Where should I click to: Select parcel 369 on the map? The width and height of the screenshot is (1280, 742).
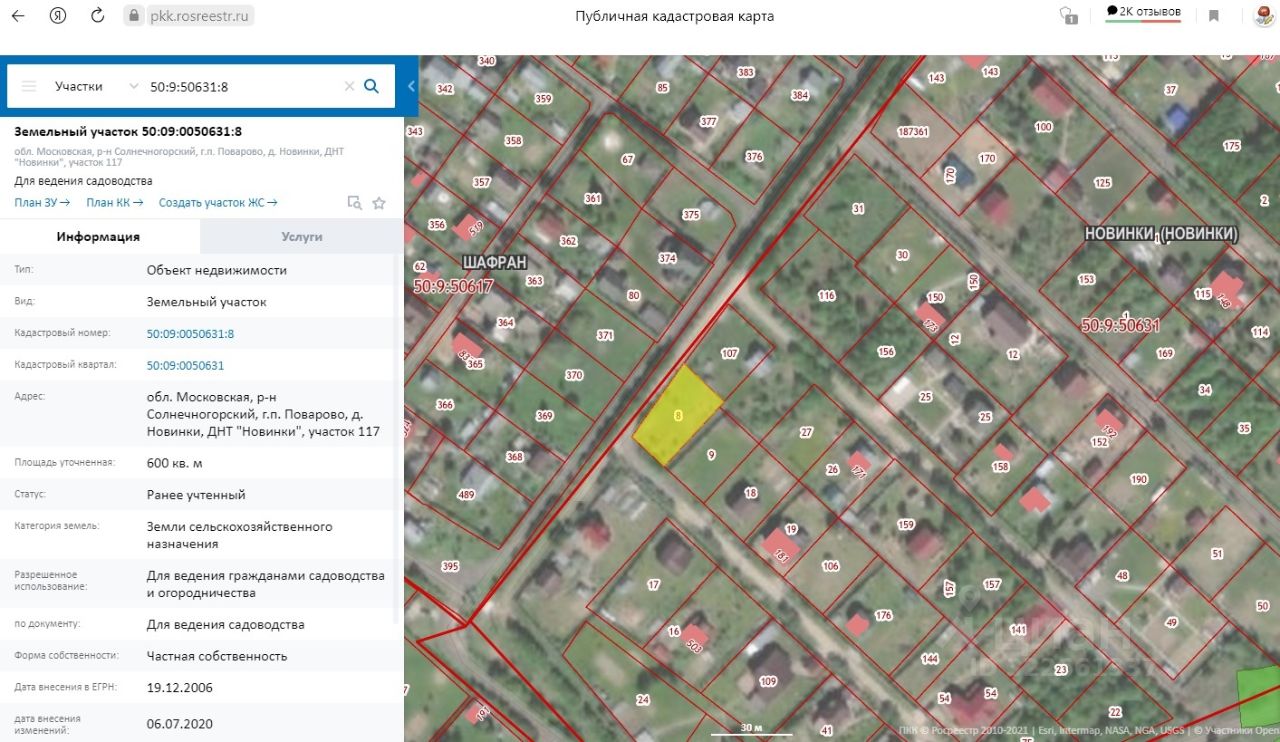pos(544,416)
